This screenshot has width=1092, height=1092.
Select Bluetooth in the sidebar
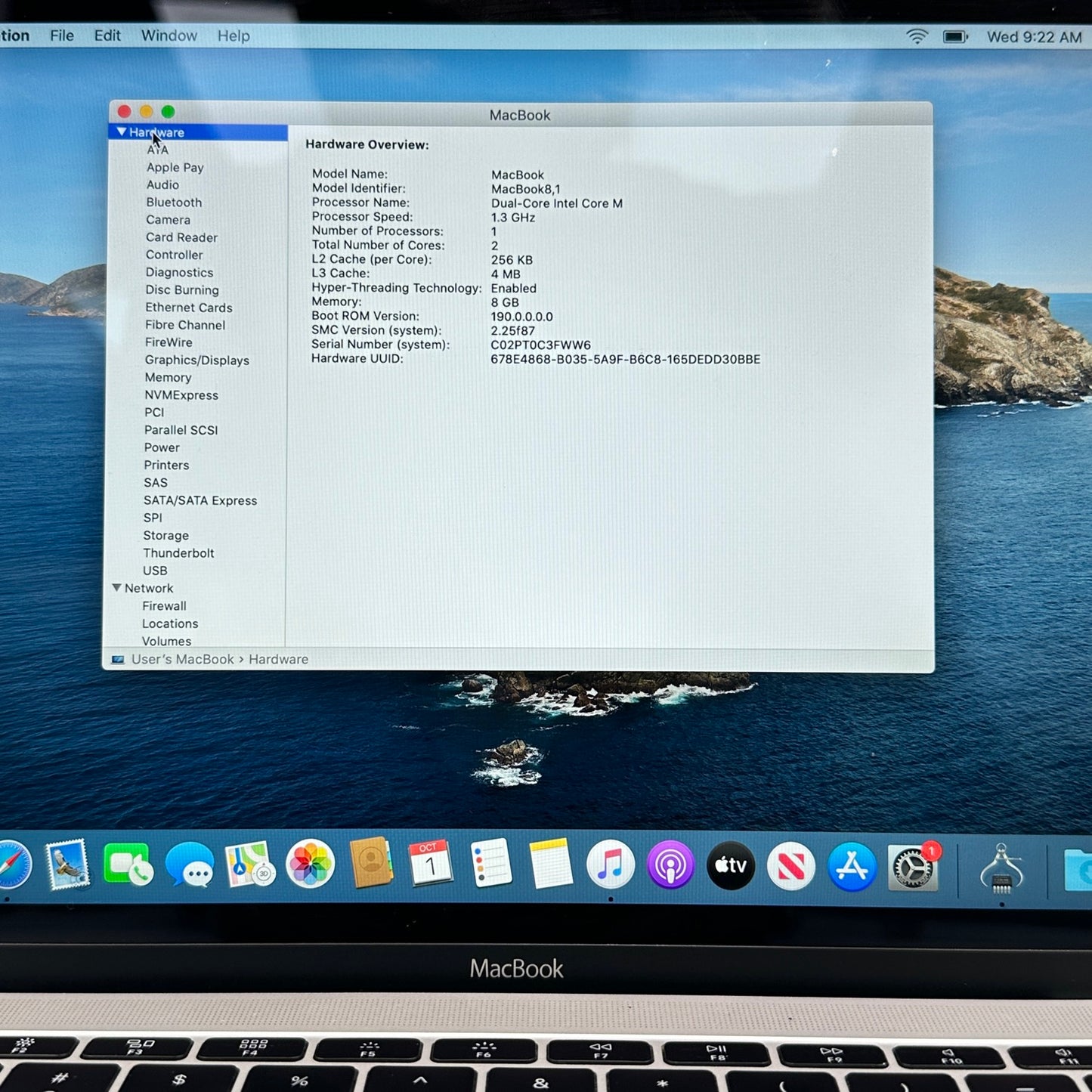174,203
